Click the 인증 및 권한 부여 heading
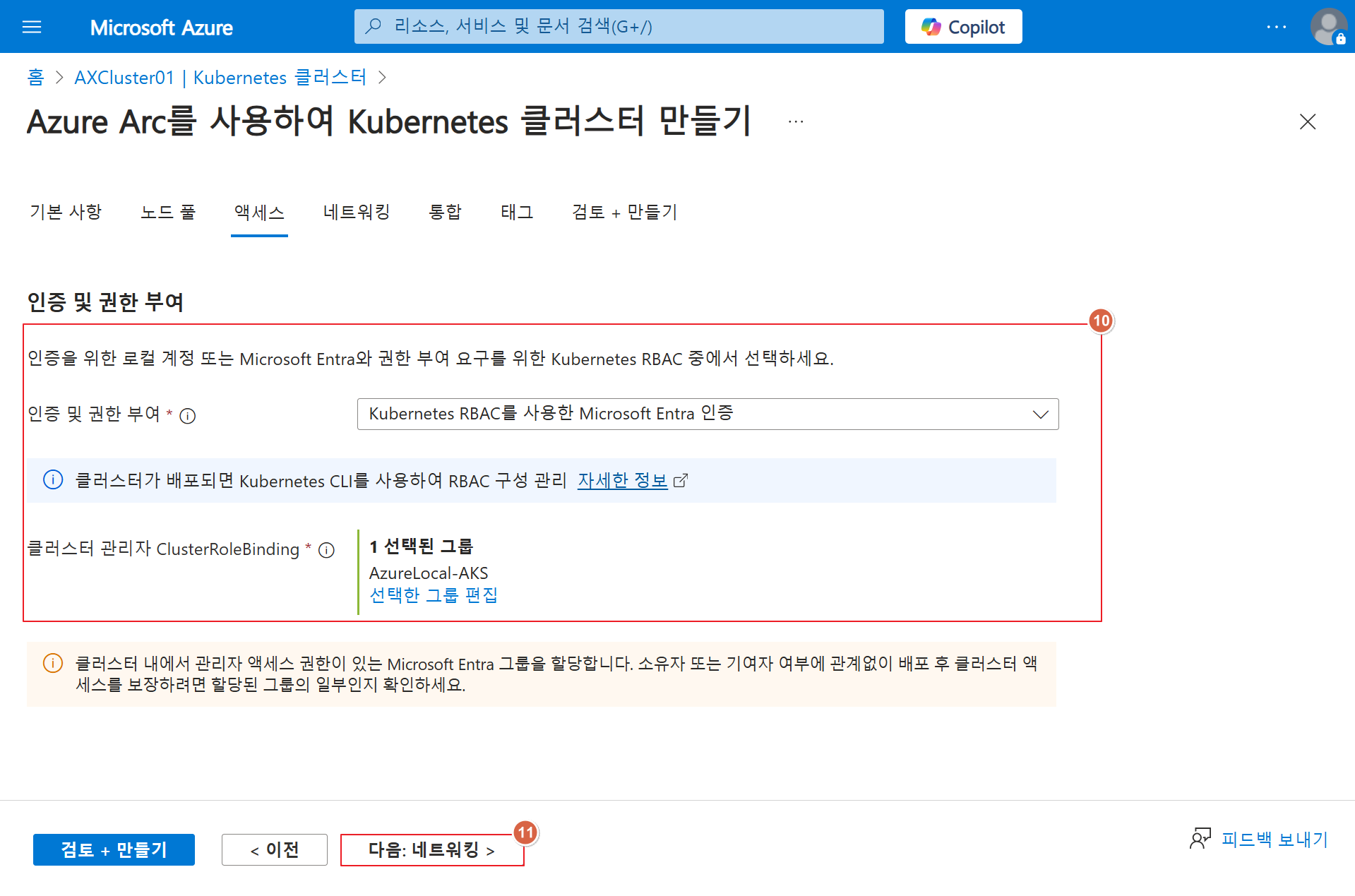 (x=105, y=302)
